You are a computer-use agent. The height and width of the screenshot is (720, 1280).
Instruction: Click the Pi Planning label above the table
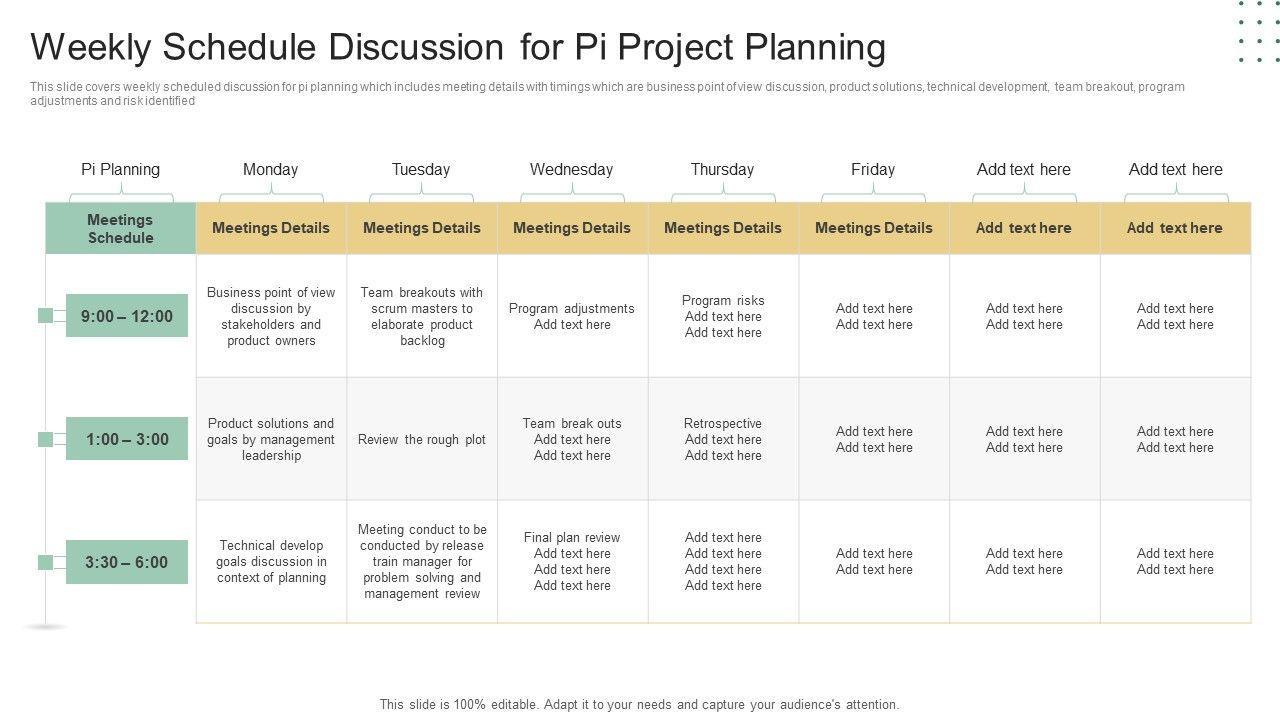click(x=120, y=170)
